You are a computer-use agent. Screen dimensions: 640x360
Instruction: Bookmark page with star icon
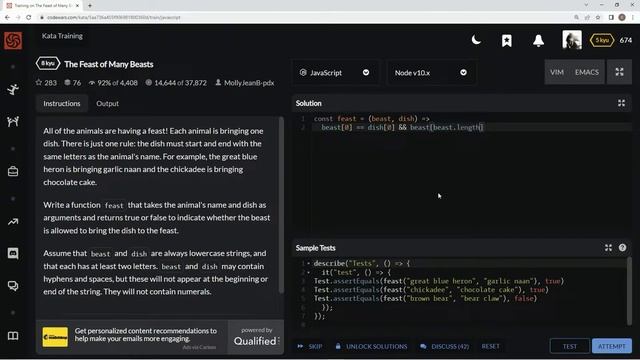[x=598, y=17]
